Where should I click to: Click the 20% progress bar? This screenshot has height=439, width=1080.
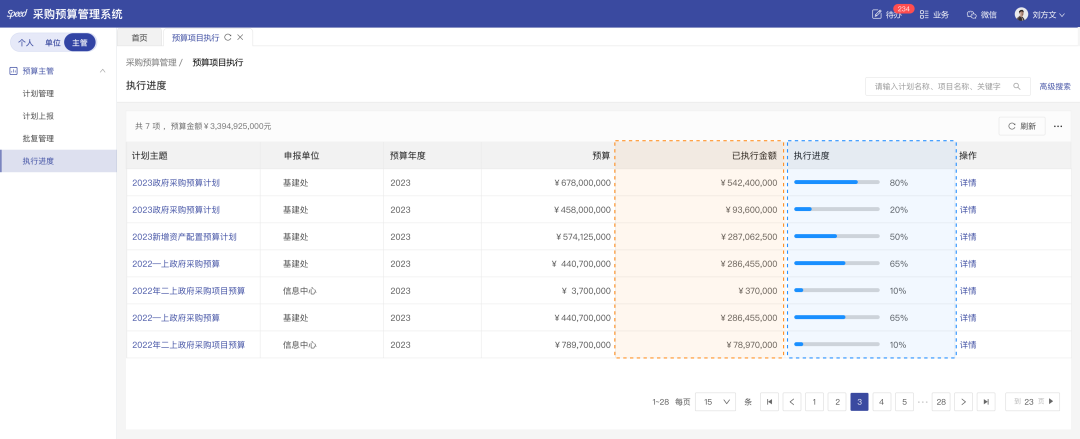(837, 210)
